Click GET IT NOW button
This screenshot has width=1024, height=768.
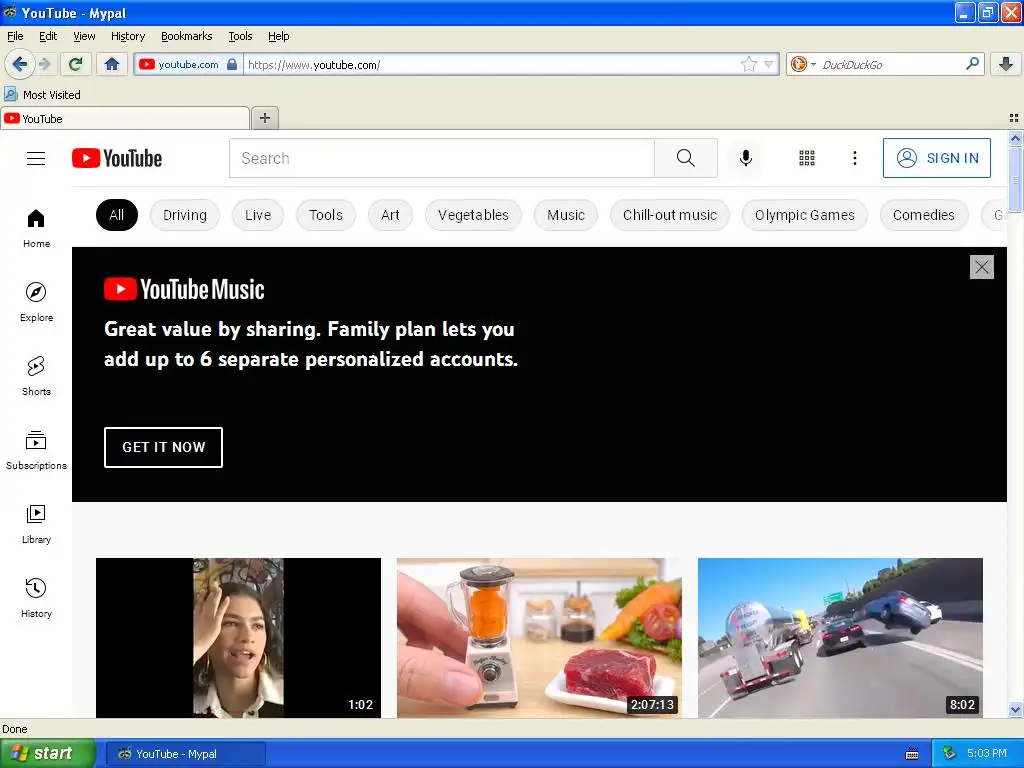[163, 447]
